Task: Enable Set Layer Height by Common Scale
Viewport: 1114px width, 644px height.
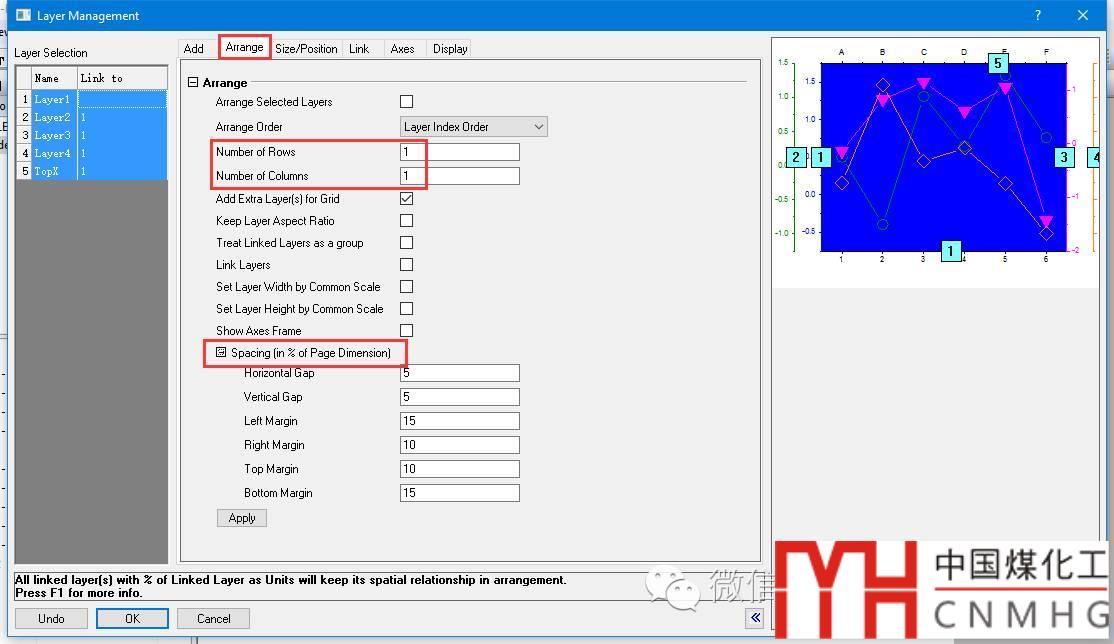Action: (406, 308)
